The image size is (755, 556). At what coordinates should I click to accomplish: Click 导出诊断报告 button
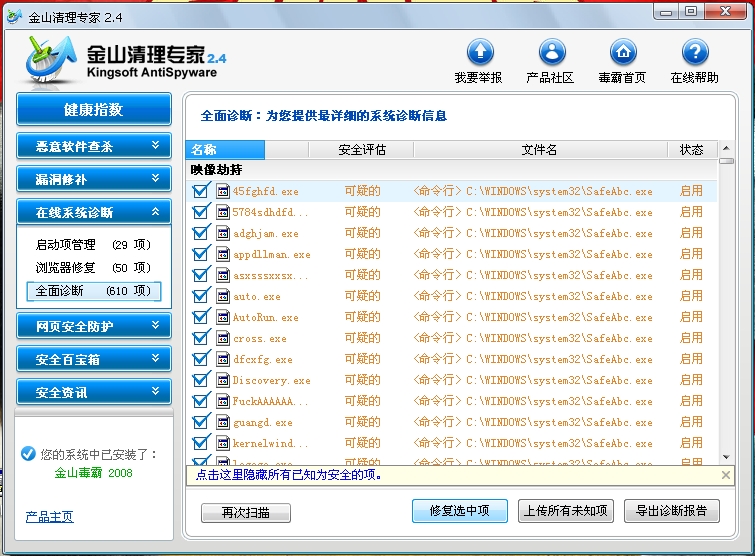click(x=671, y=510)
